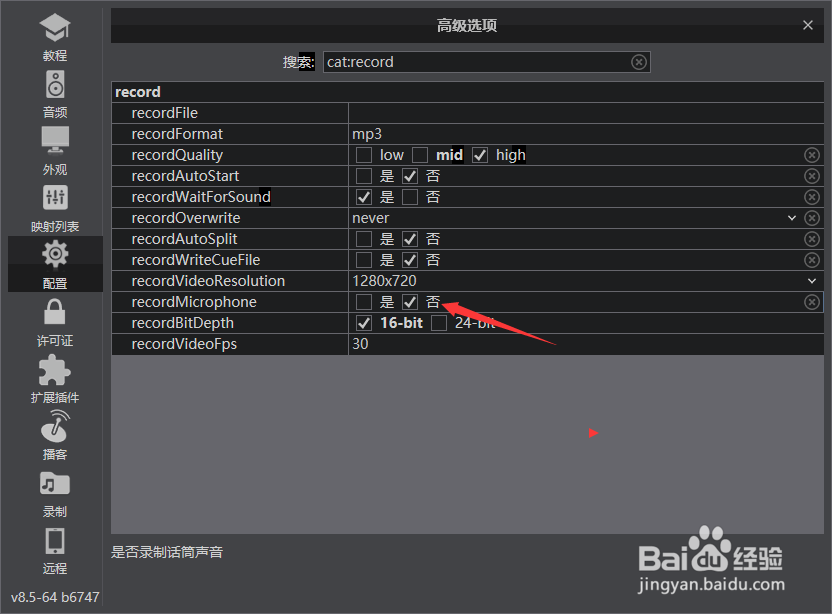Open the 扩展插件 puzzle piece icon

55,379
